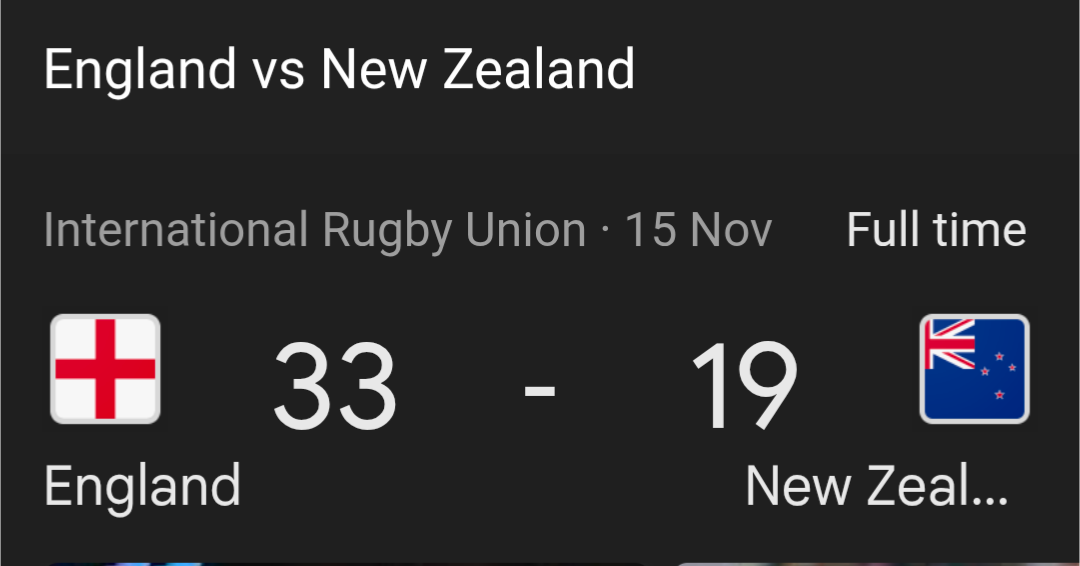This screenshot has height=566, width=1080.
Task: Click the Union Jack on New Zealand's flag
Action: point(951,344)
